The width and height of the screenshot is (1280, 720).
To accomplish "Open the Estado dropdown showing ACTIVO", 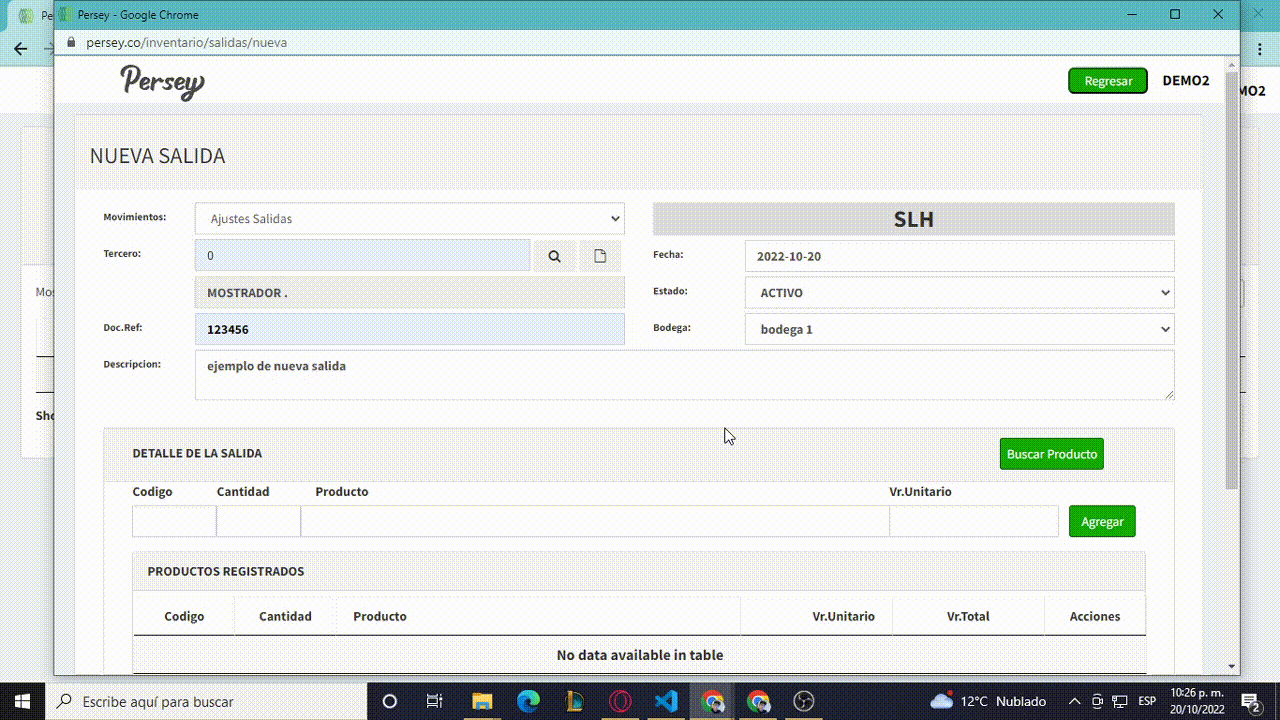I will tap(959, 293).
